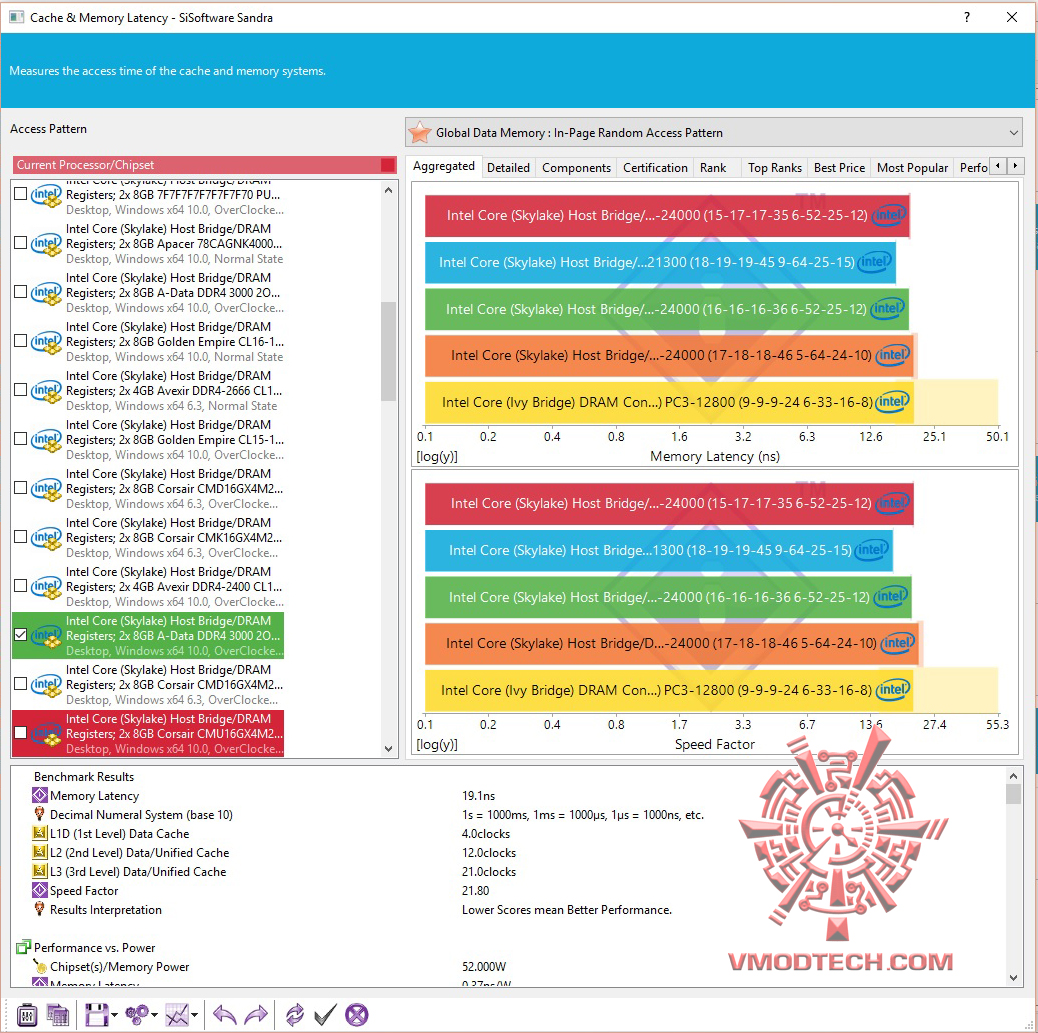Click the copy results tables icon in toolbar

coord(57,1014)
